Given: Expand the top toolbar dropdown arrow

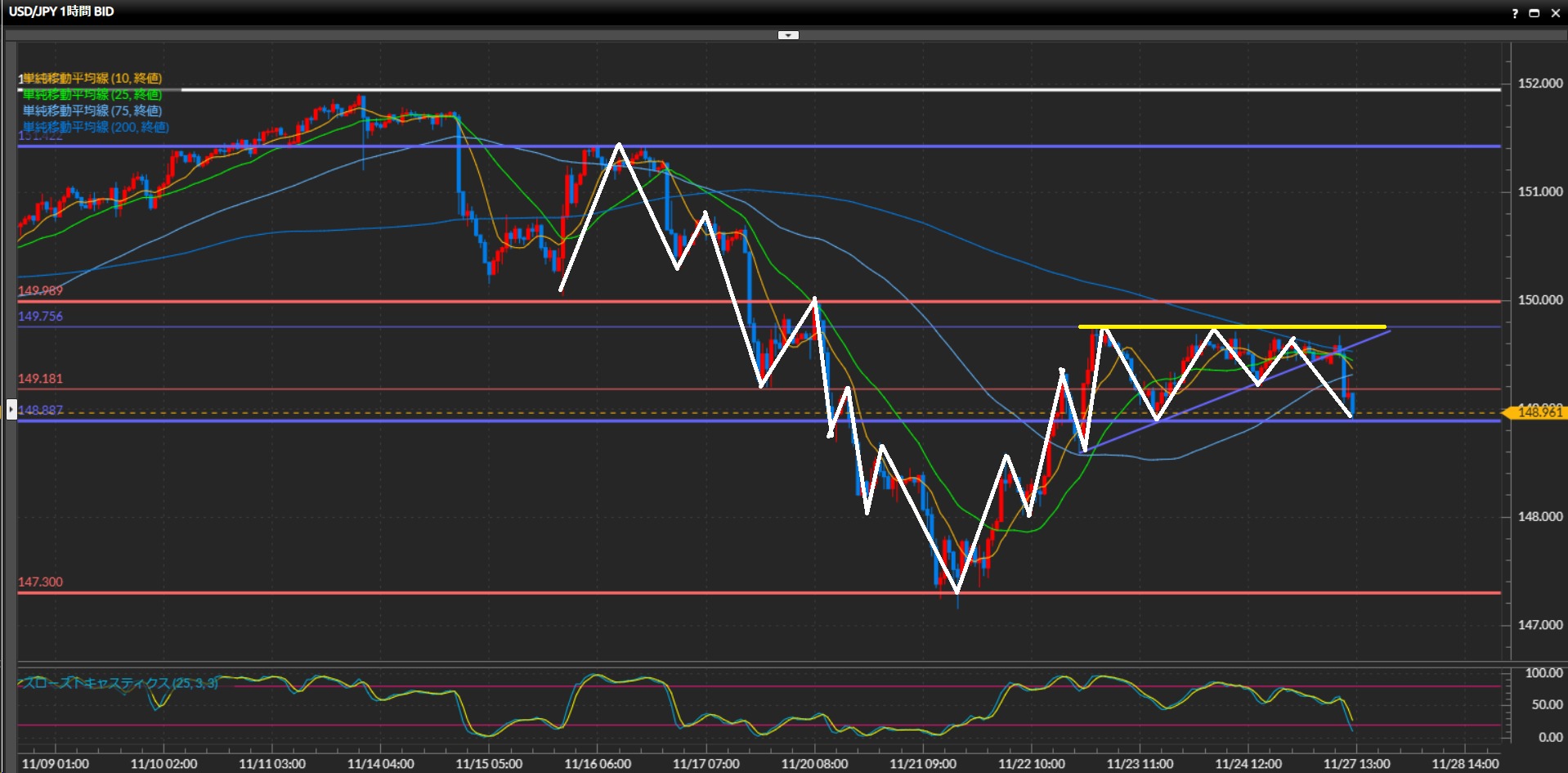Looking at the screenshot, I should (x=788, y=35).
